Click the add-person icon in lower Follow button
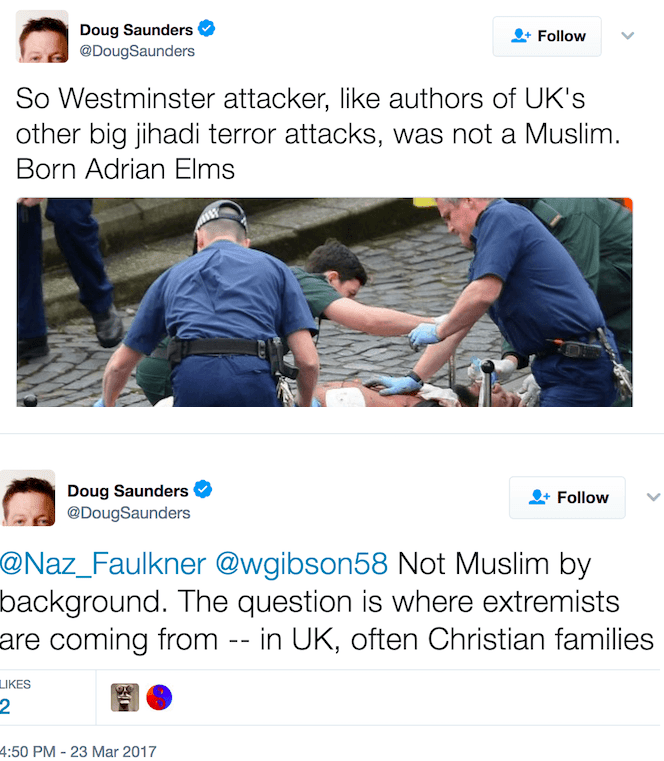 coord(539,497)
